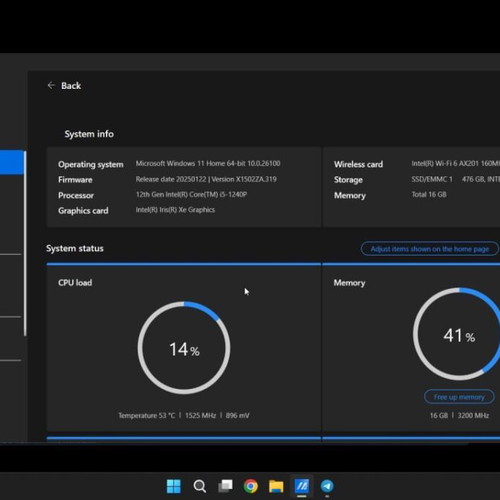Screen dimensions: 500x500
Task: Click the Back arrow icon
Action: pos(51,85)
